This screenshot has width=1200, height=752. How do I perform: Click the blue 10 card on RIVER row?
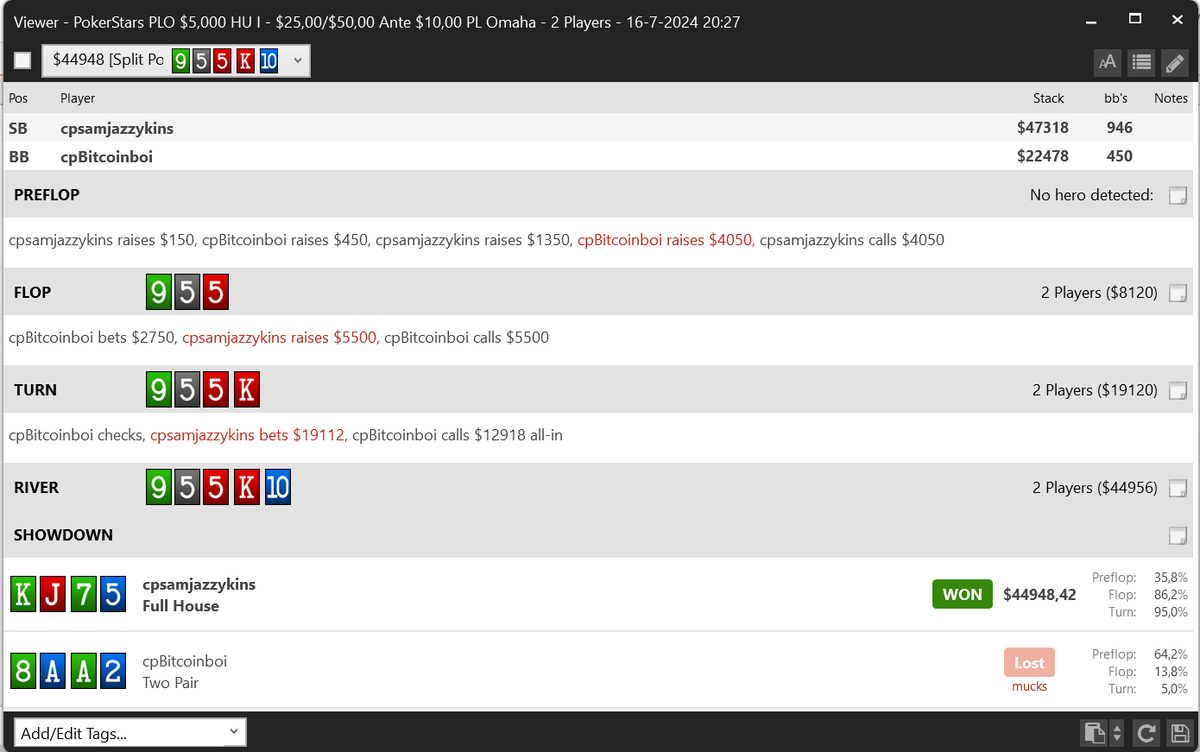pyautogui.click(x=277, y=488)
